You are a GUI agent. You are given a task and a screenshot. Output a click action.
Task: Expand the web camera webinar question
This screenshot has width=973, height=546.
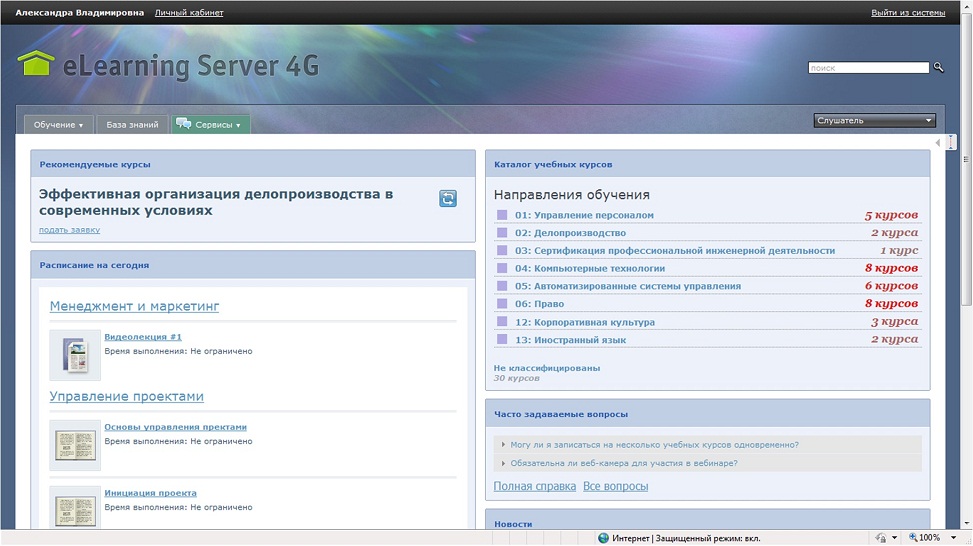[x=624, y=463]
